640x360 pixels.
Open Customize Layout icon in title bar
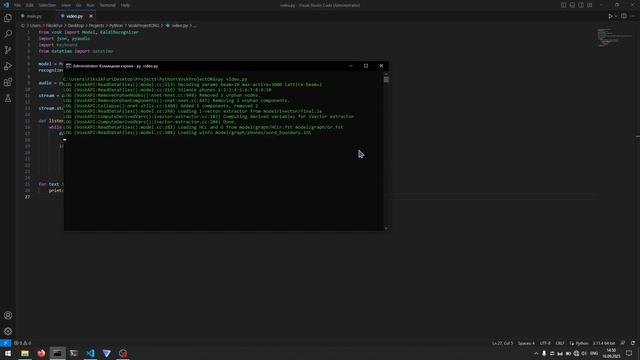590,5
